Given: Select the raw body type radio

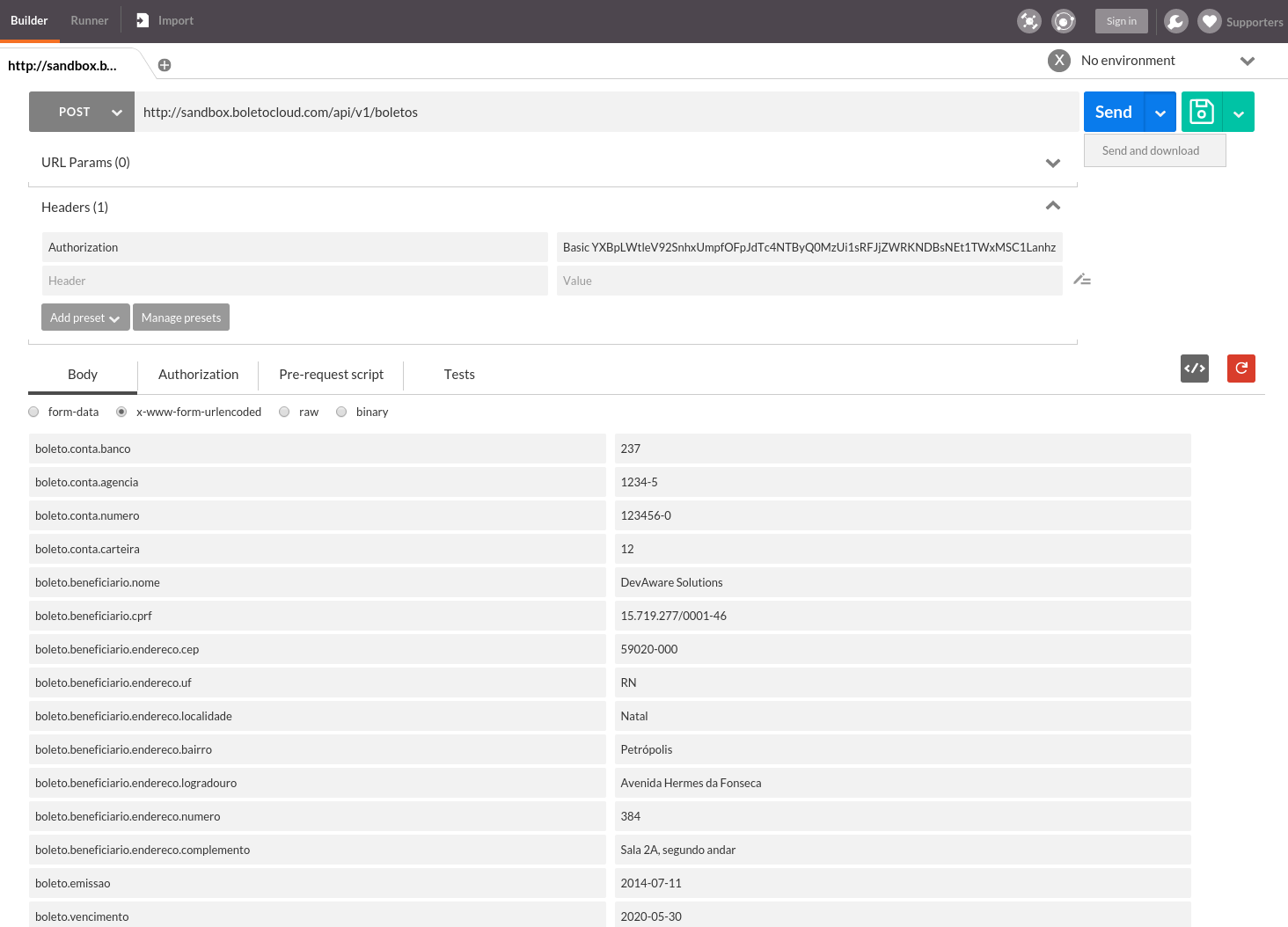Looking at the screenshot, I should pyautogui.click(x=284, y=412).
